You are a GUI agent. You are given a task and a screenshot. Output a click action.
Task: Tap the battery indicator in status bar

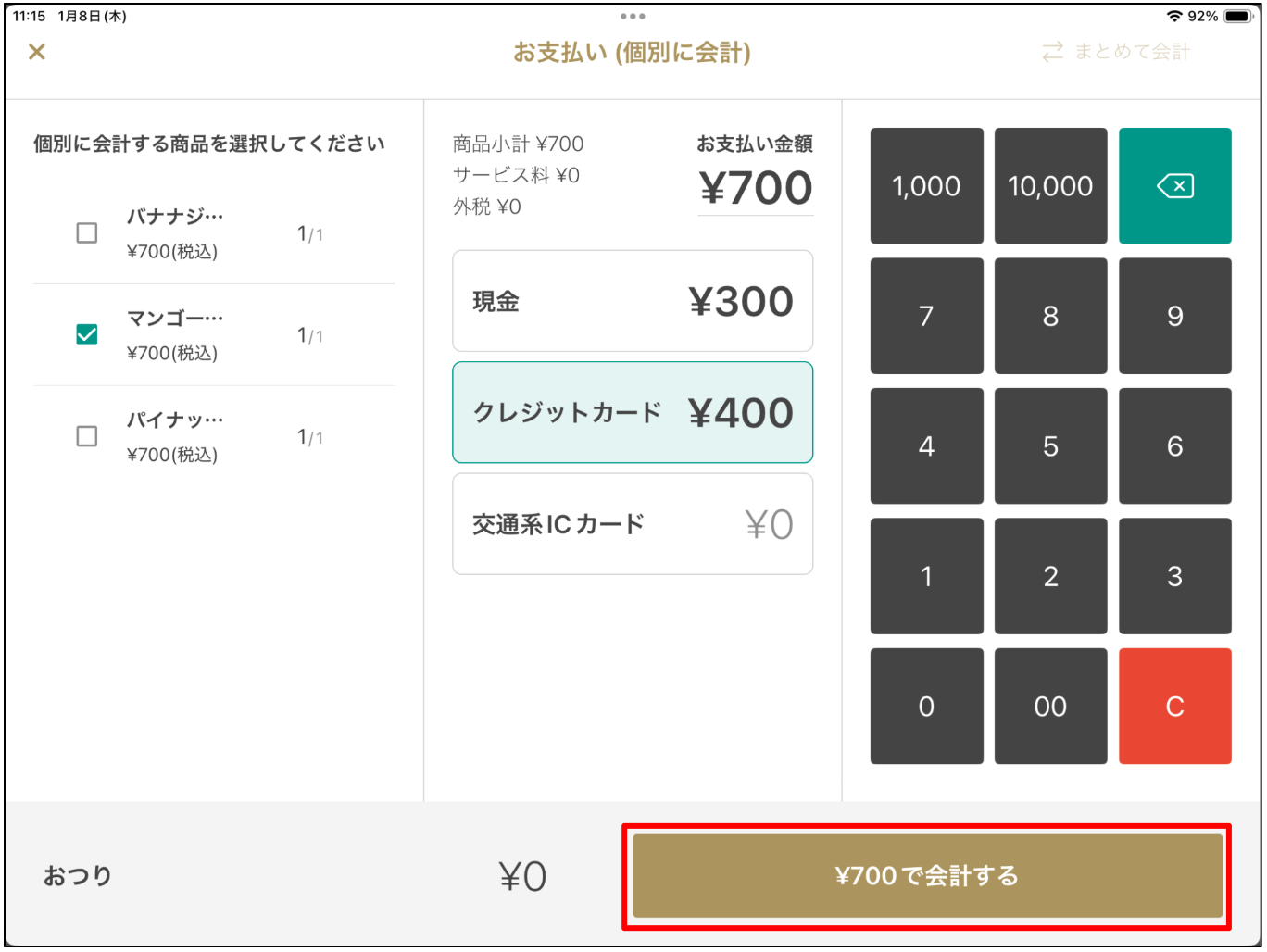[1237, 17]
